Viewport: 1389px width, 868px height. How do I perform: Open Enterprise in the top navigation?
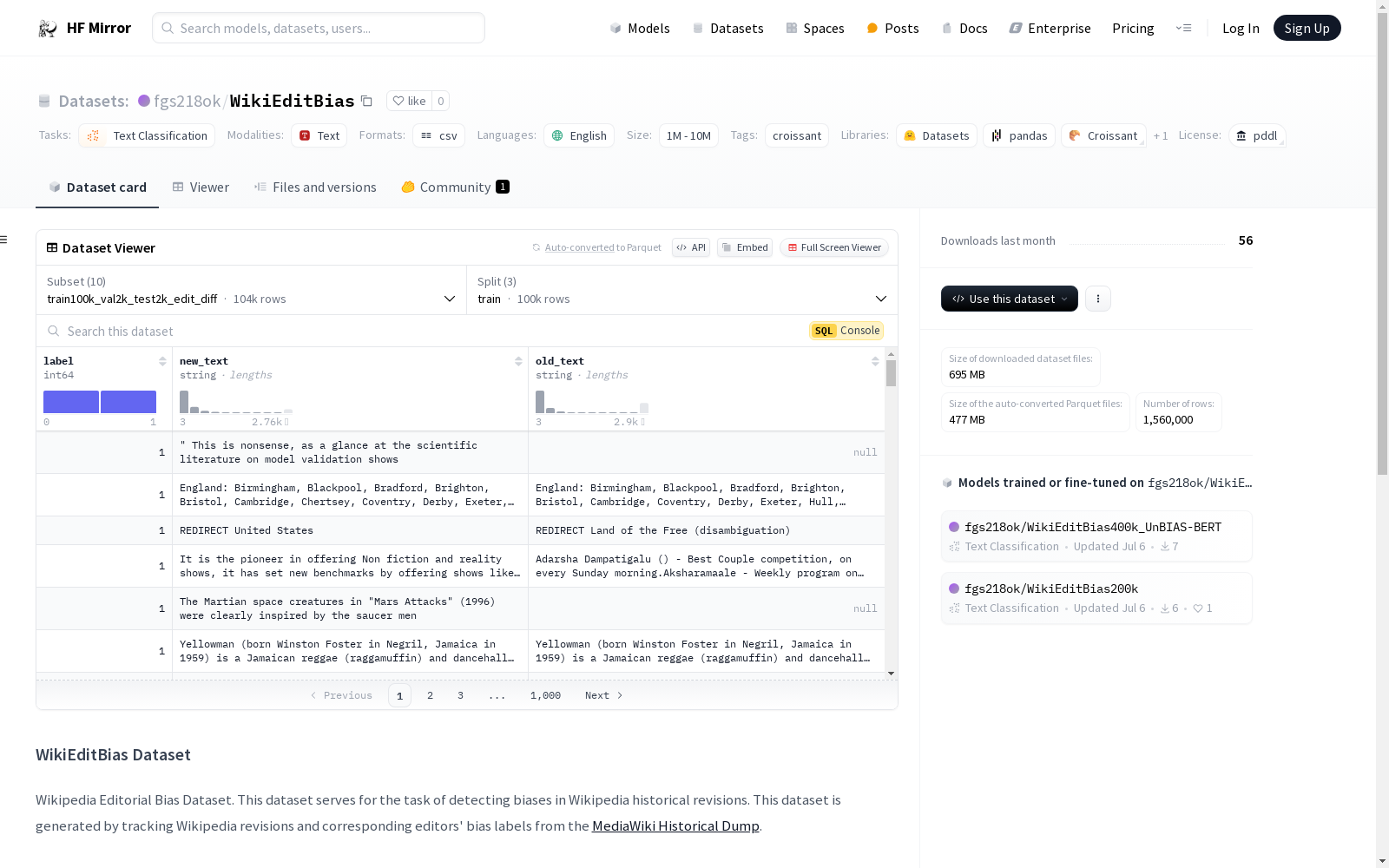coord(1050,29)
